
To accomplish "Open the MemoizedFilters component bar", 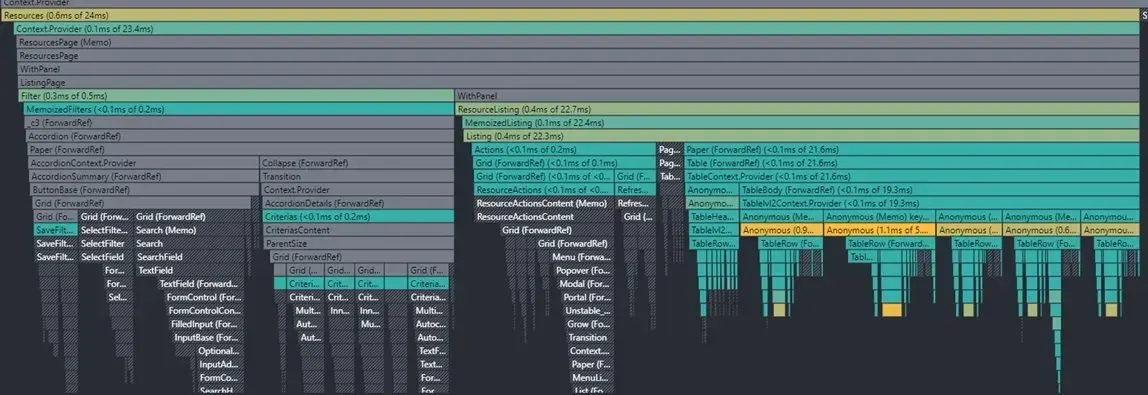I will (x=238, y=109).
